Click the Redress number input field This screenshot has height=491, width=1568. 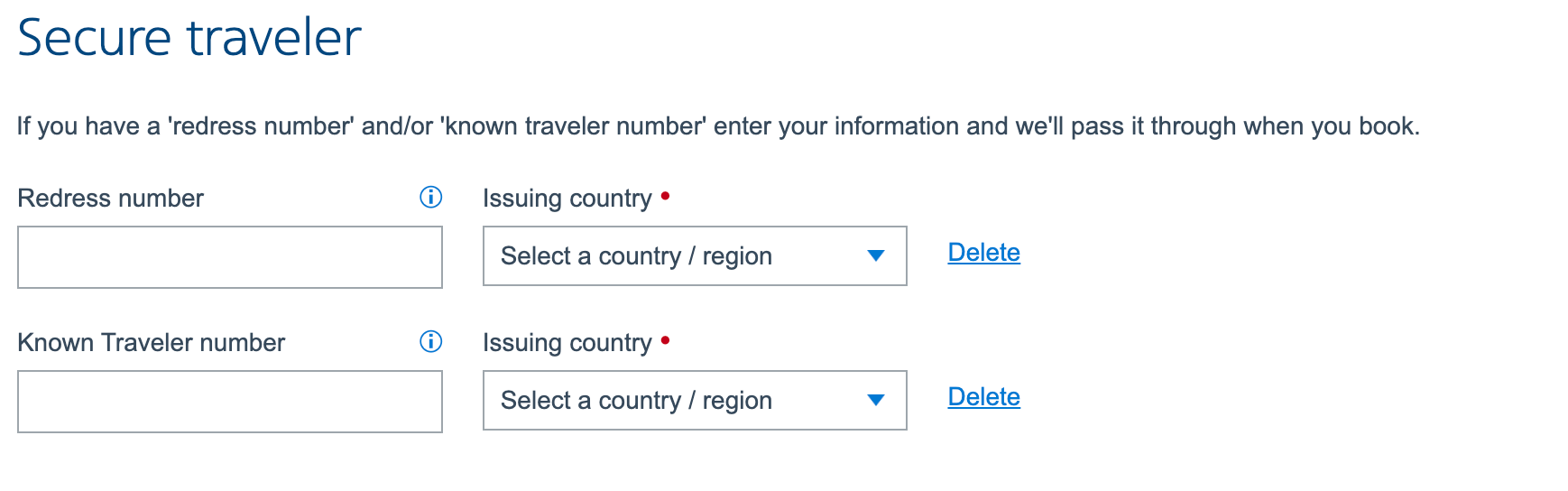tap(230, 257)
